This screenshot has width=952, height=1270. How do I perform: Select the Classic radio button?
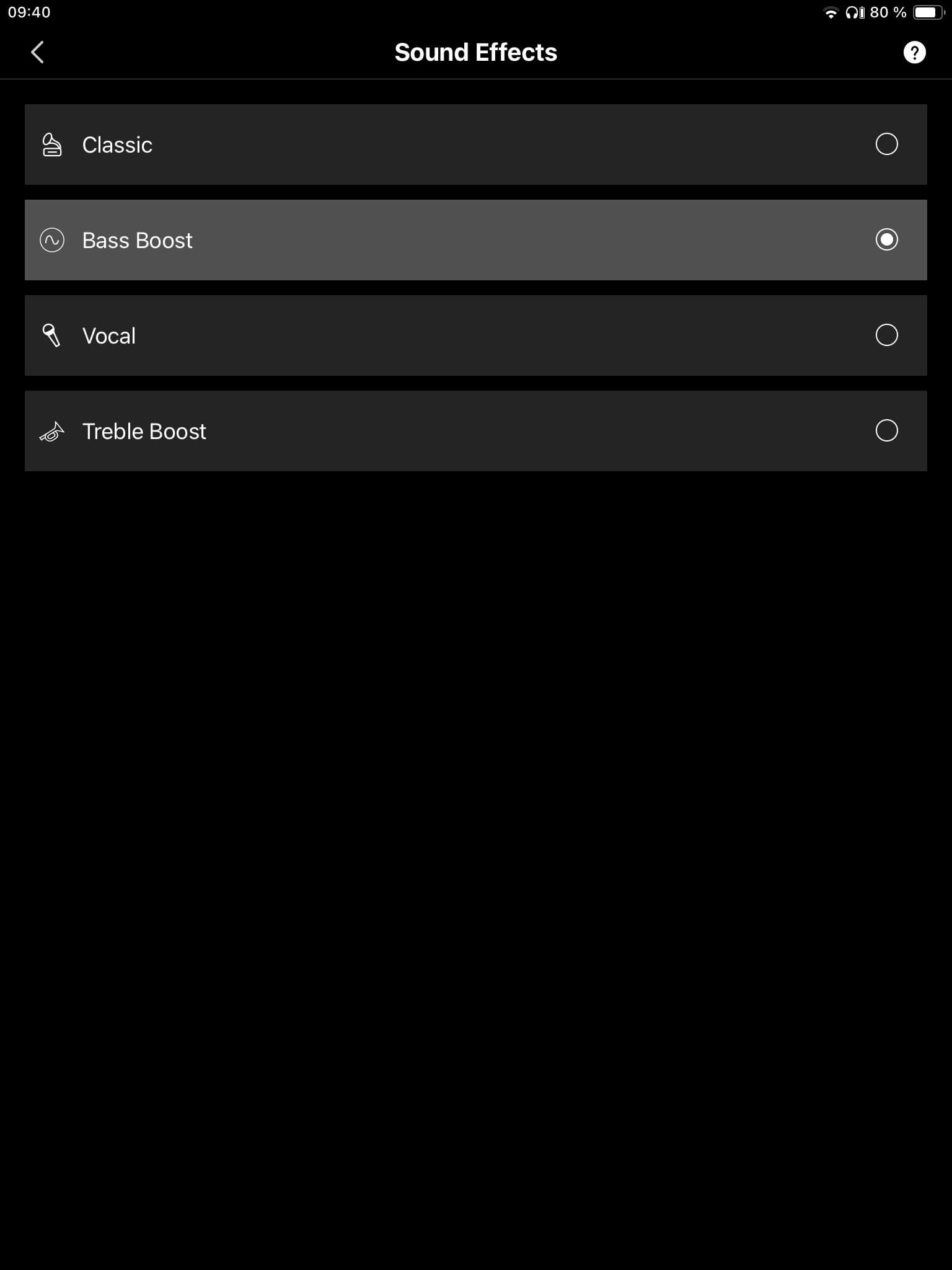pos(886,144)
